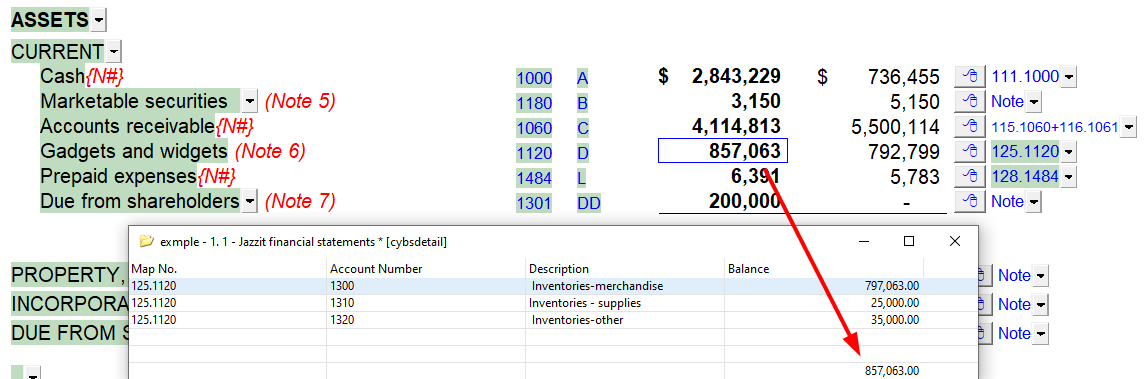The image size is (1144, 379).
Task: Click prior year Prepaid amount 5,783
Action: pyautogui.click(x=914, y=176)
